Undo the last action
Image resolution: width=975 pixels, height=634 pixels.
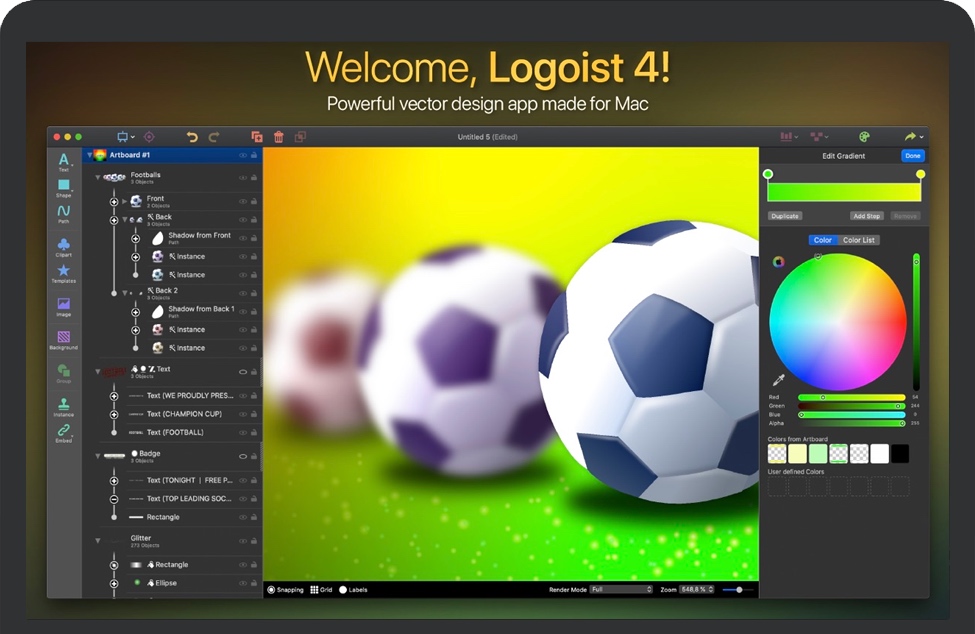tap(192, 137)
